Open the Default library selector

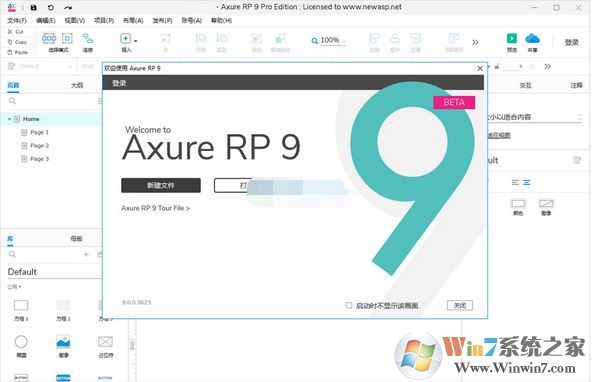55,272
